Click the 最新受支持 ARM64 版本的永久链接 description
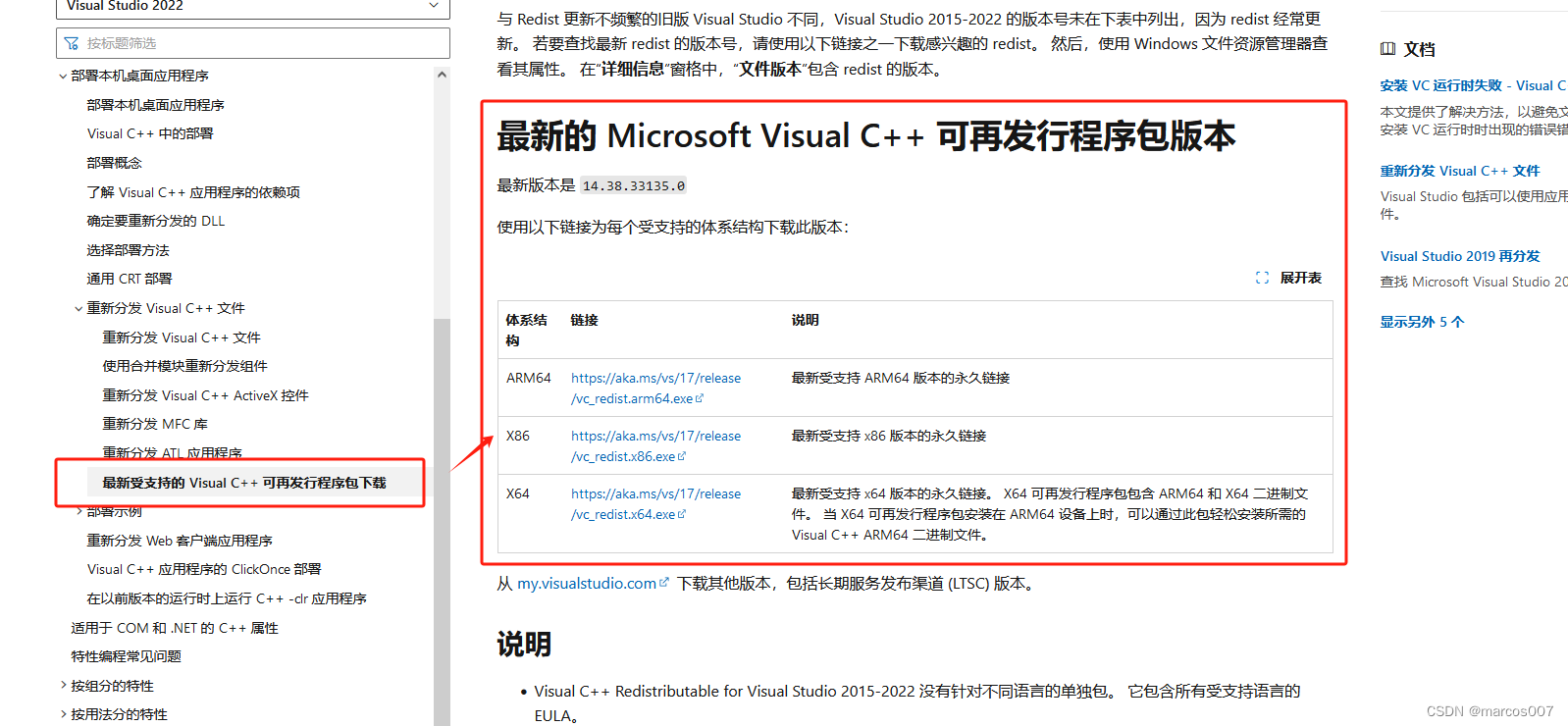This screenshot has height=726, width=1568. click(x=901, y=378)
